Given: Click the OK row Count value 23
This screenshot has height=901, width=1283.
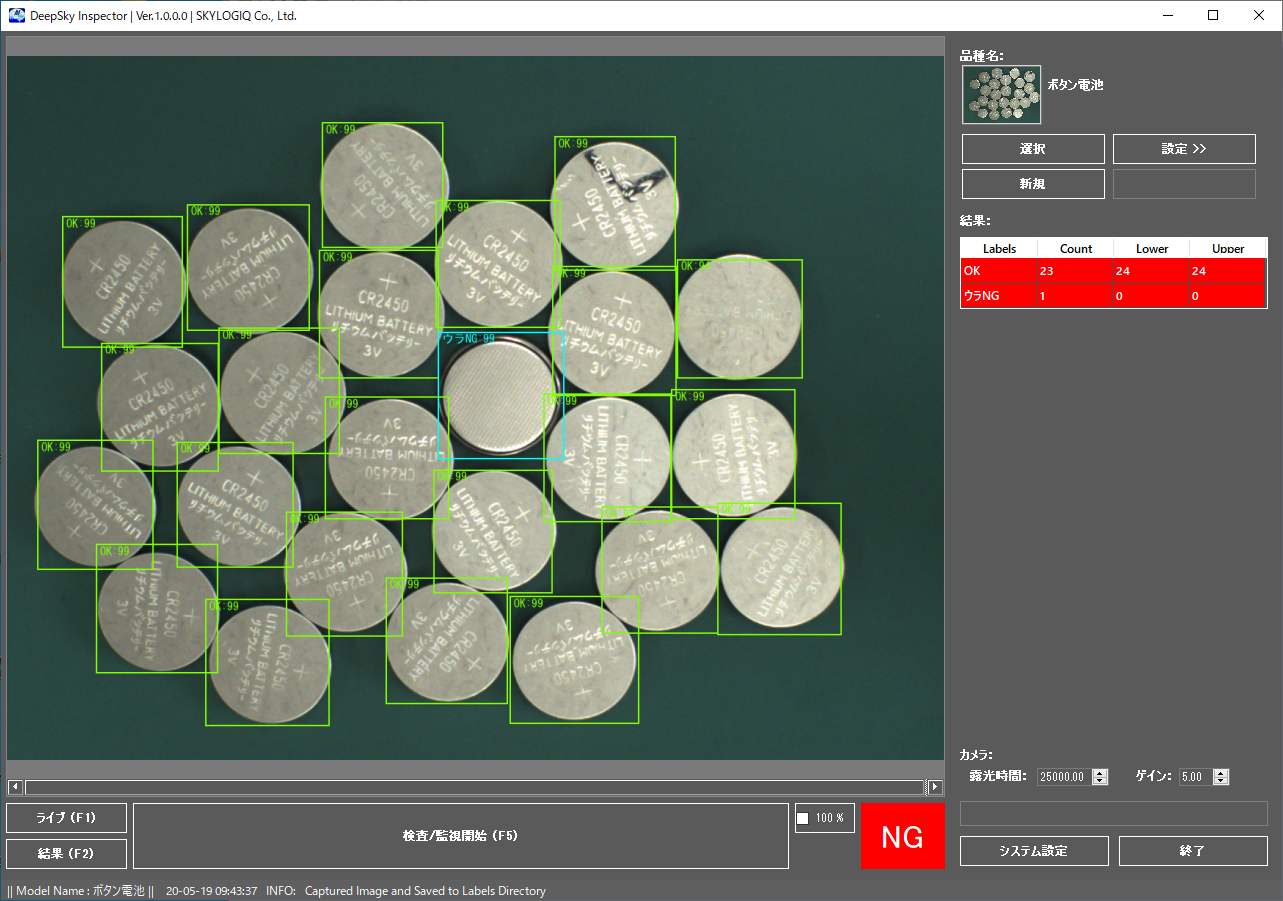Looking at the screenshot, I should pos(1076,271).
